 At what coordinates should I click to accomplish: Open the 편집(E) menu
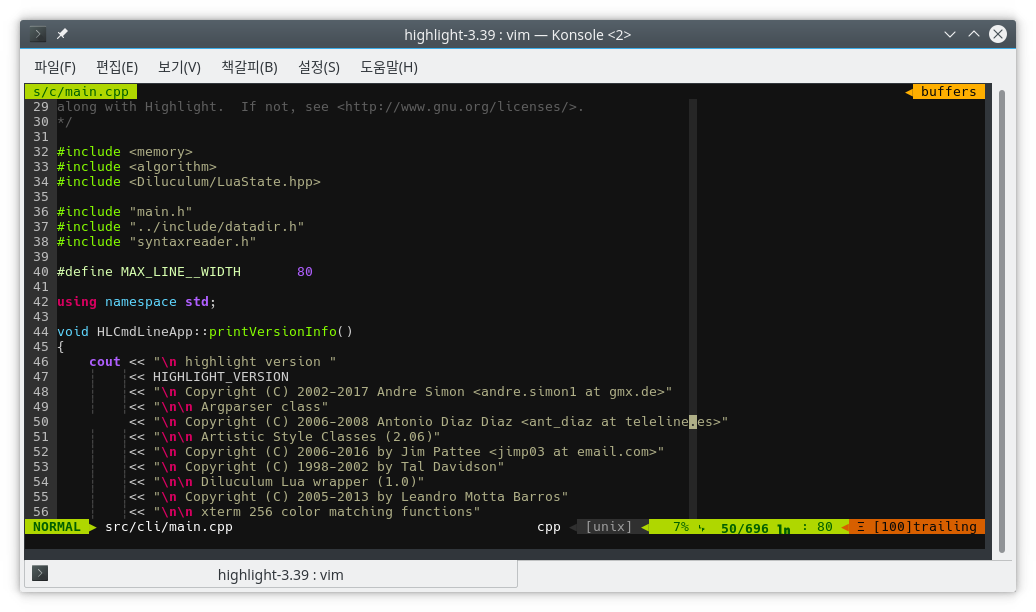click(x=117, y=67)
